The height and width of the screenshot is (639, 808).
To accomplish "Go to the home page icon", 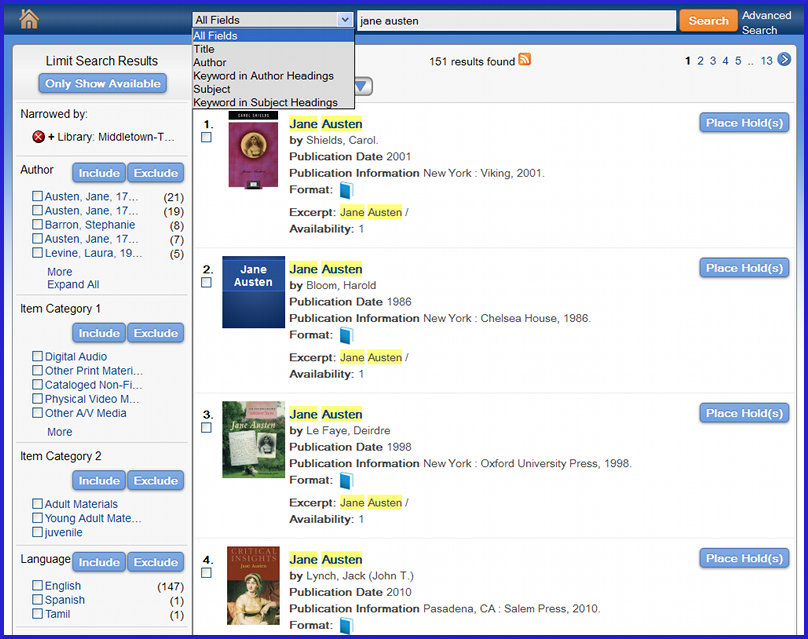I will [x=29, y=20].
